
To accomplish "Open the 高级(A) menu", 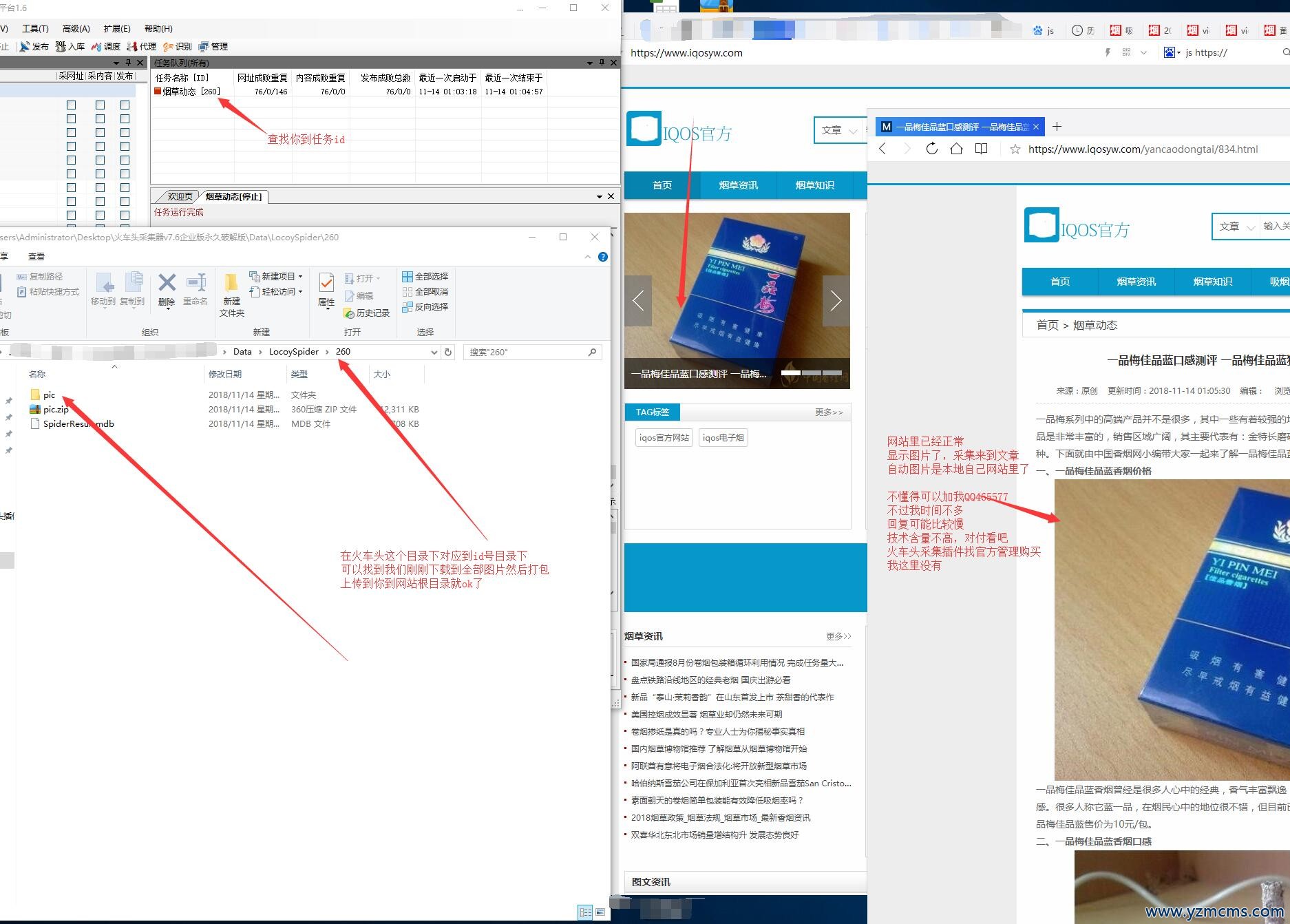I will [76, 29].
